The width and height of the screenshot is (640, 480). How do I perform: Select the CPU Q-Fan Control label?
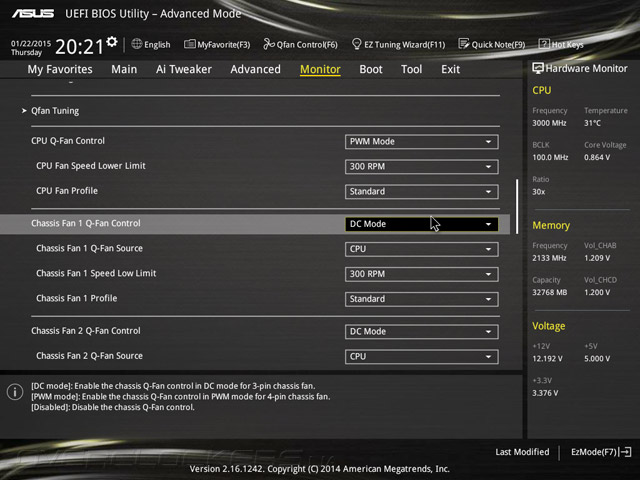(68, 141)
